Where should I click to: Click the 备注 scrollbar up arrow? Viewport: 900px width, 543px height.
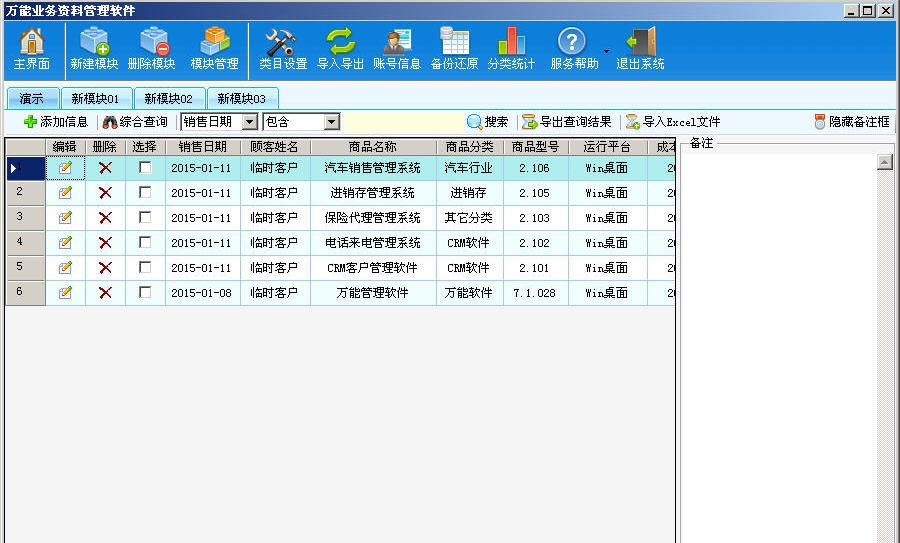pyautogui.click(x=884, y=163)
